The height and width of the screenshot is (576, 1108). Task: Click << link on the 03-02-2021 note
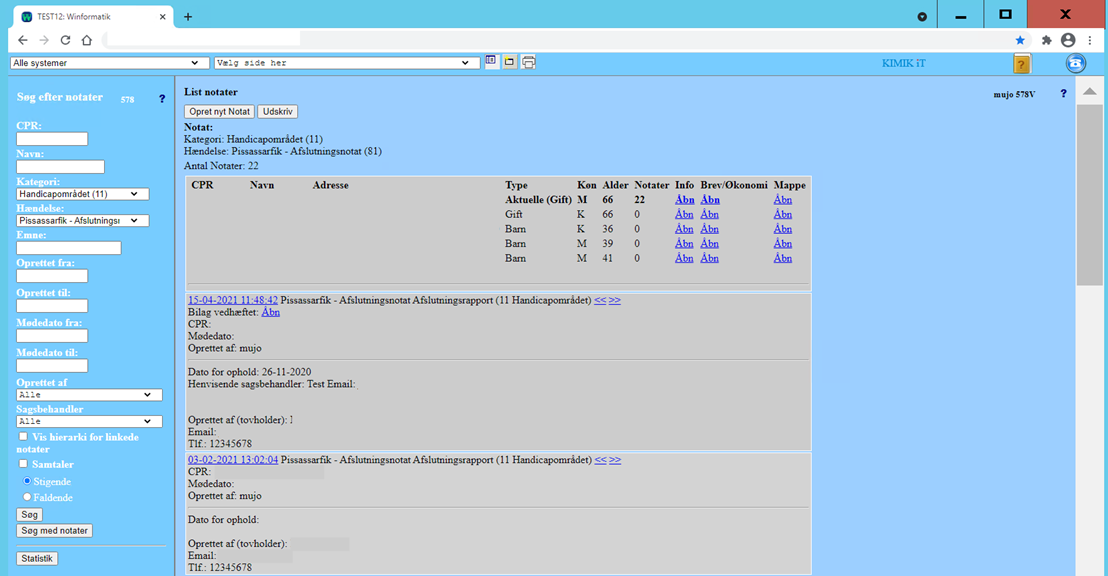[x=600, y=460]
